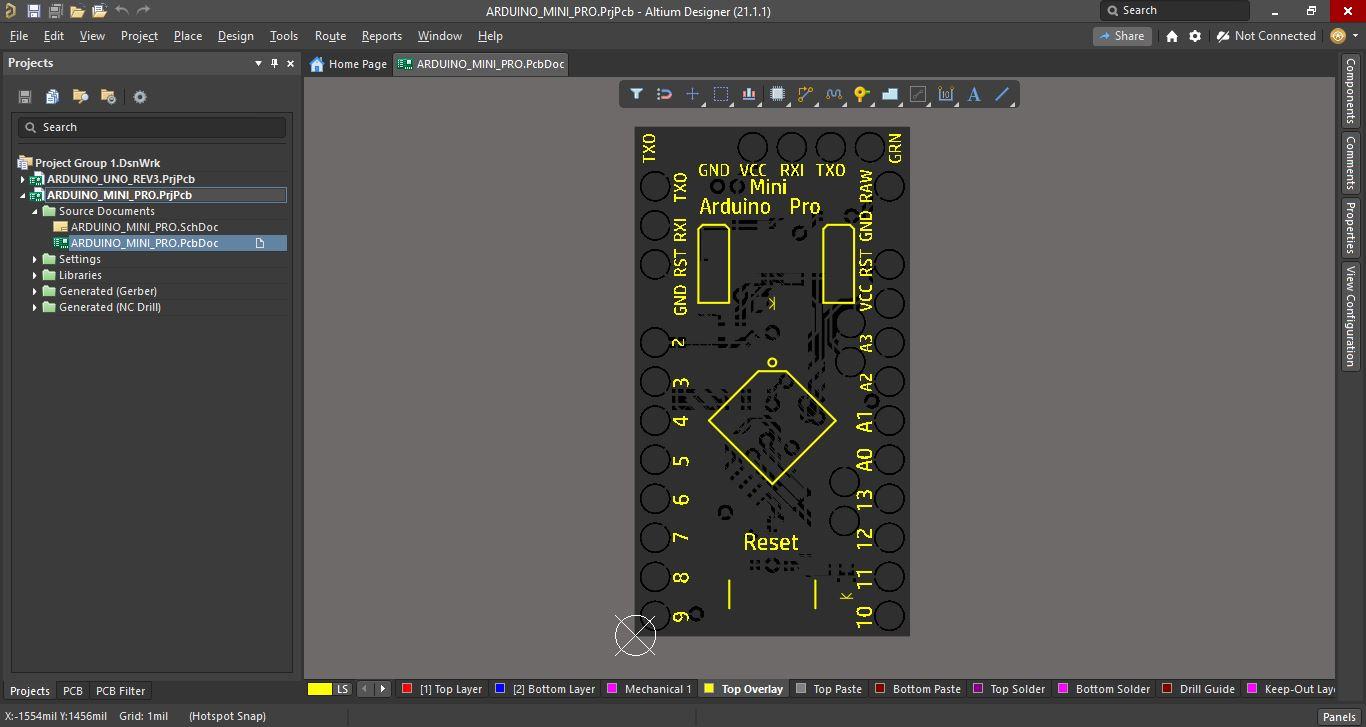The width and height of the screenshot is (1366, 727).
Task: Click the user account avatar icon
Action: (x=1339, y=36)
